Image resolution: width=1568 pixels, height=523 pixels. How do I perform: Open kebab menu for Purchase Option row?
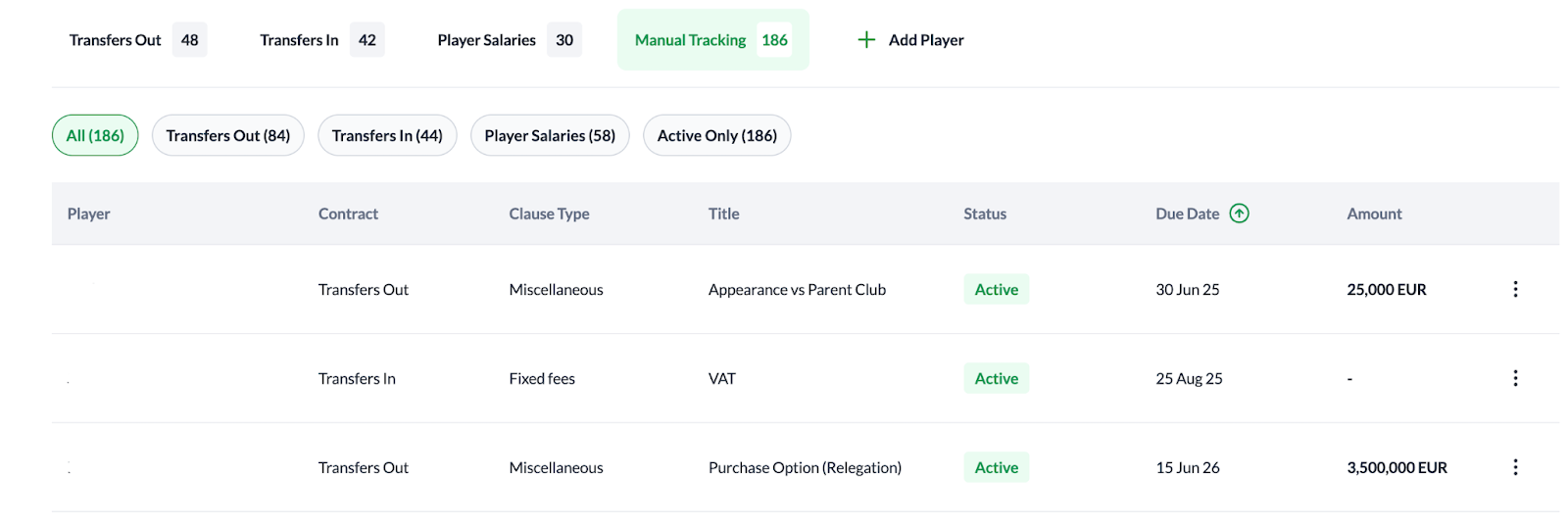pos(1515,468)
